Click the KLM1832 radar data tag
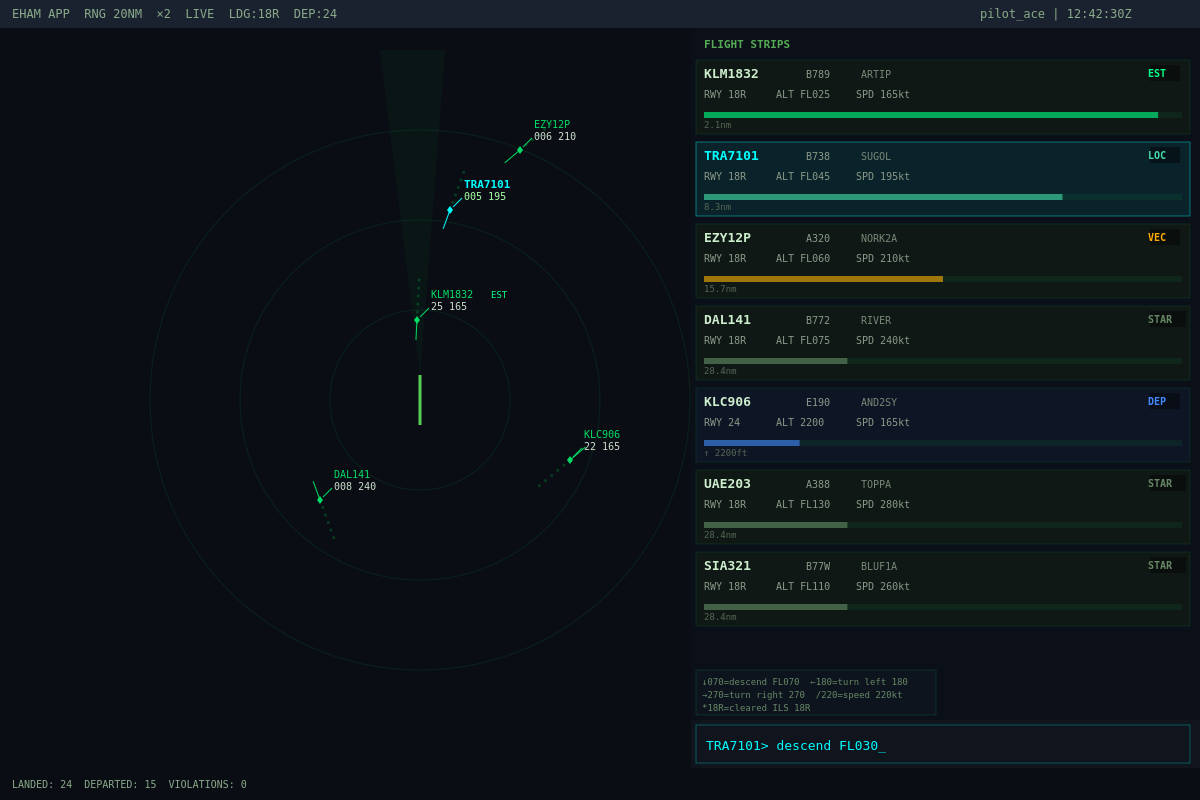Screen dimensions: 1200x800 [452, 300]
